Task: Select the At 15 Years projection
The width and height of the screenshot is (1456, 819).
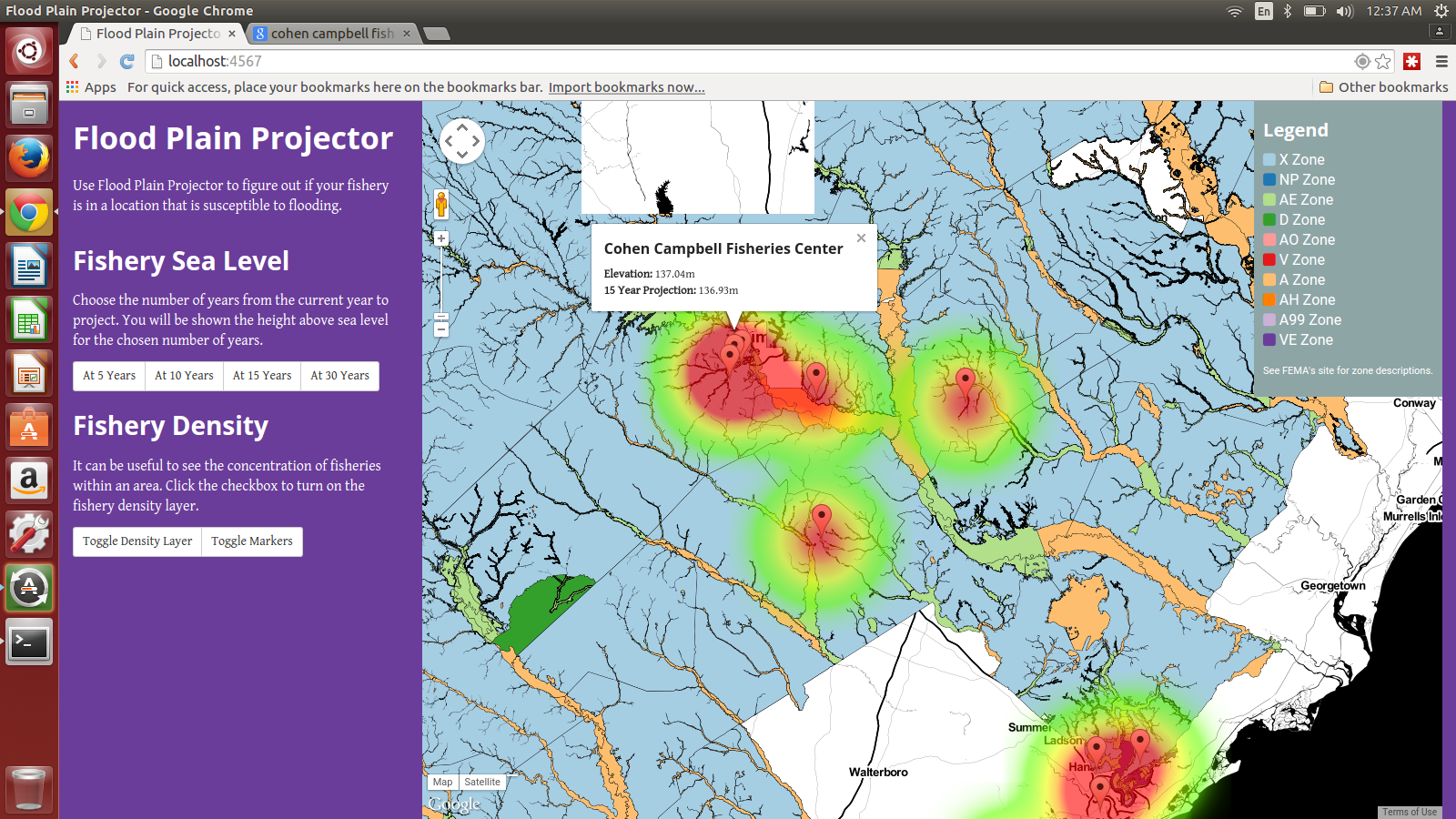Action: pos(262,376)
